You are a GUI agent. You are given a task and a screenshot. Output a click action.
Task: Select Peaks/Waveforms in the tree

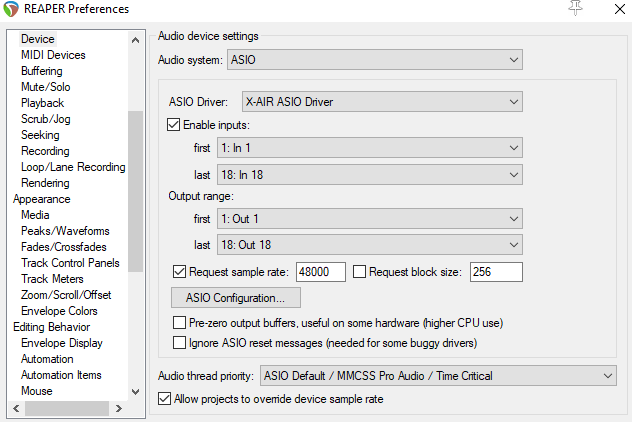(x=65, y=231)
